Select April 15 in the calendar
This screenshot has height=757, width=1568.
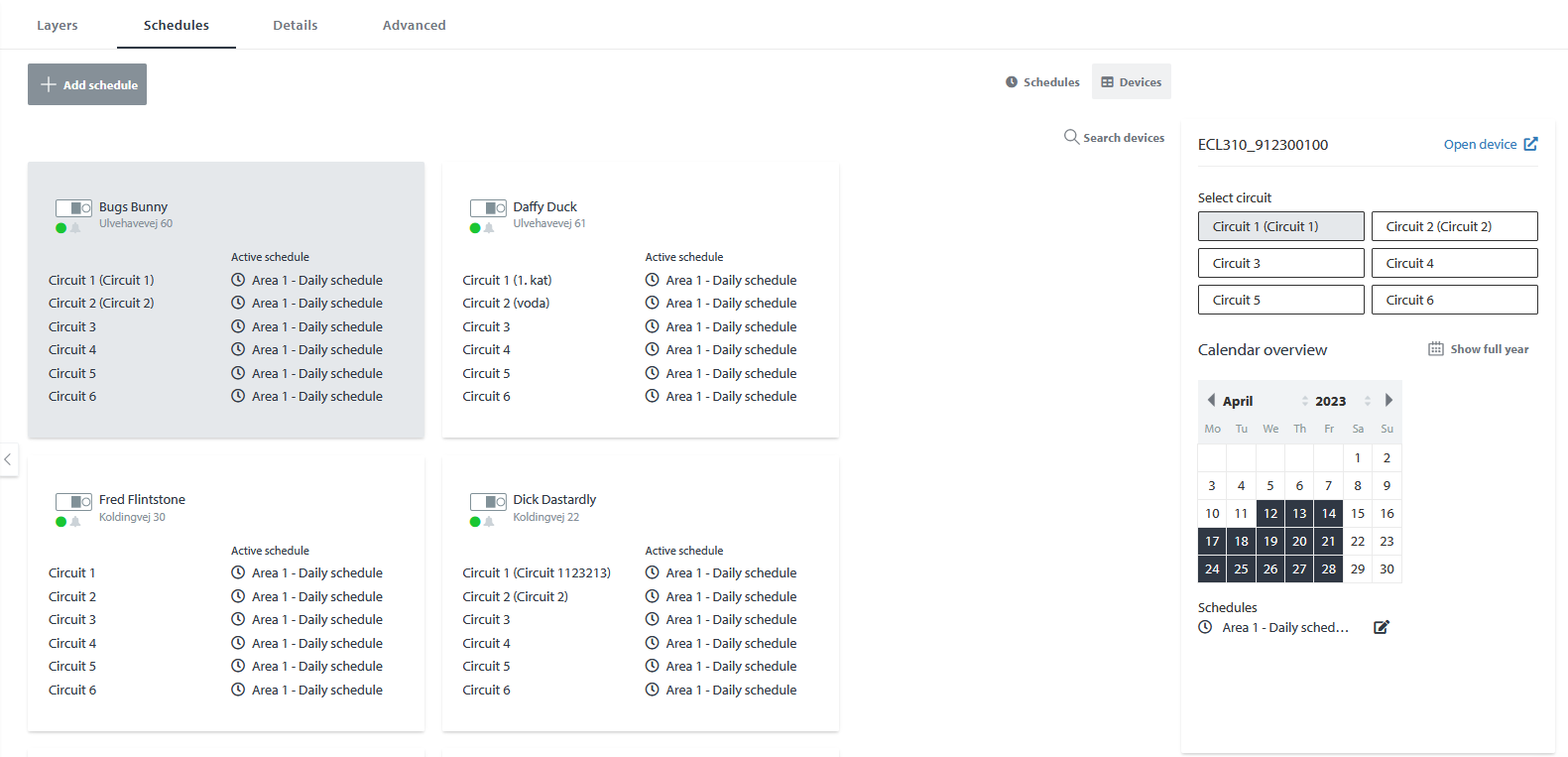(x=1357, y=513)
